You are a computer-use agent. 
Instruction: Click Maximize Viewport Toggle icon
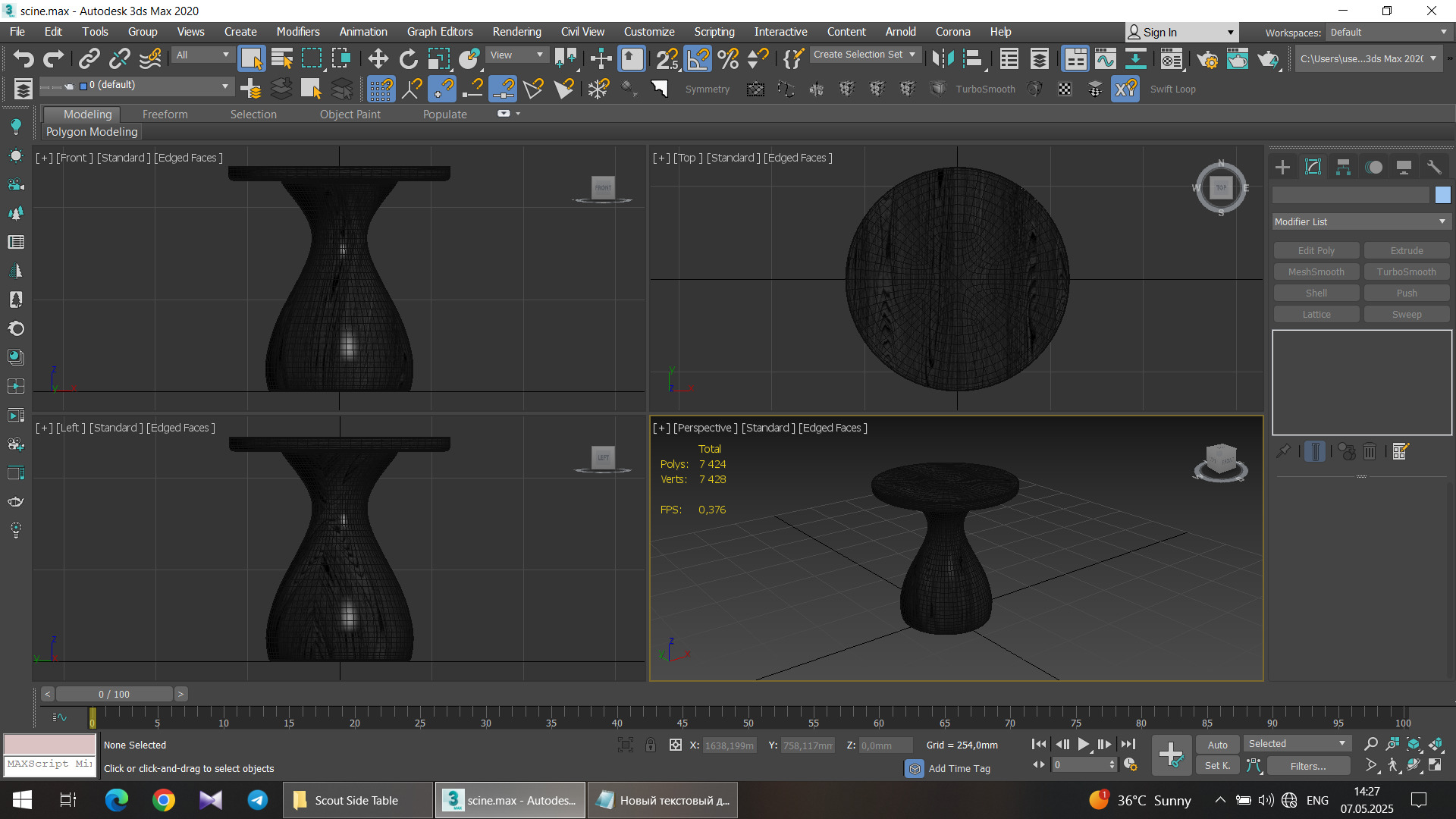pos(1435,765)
